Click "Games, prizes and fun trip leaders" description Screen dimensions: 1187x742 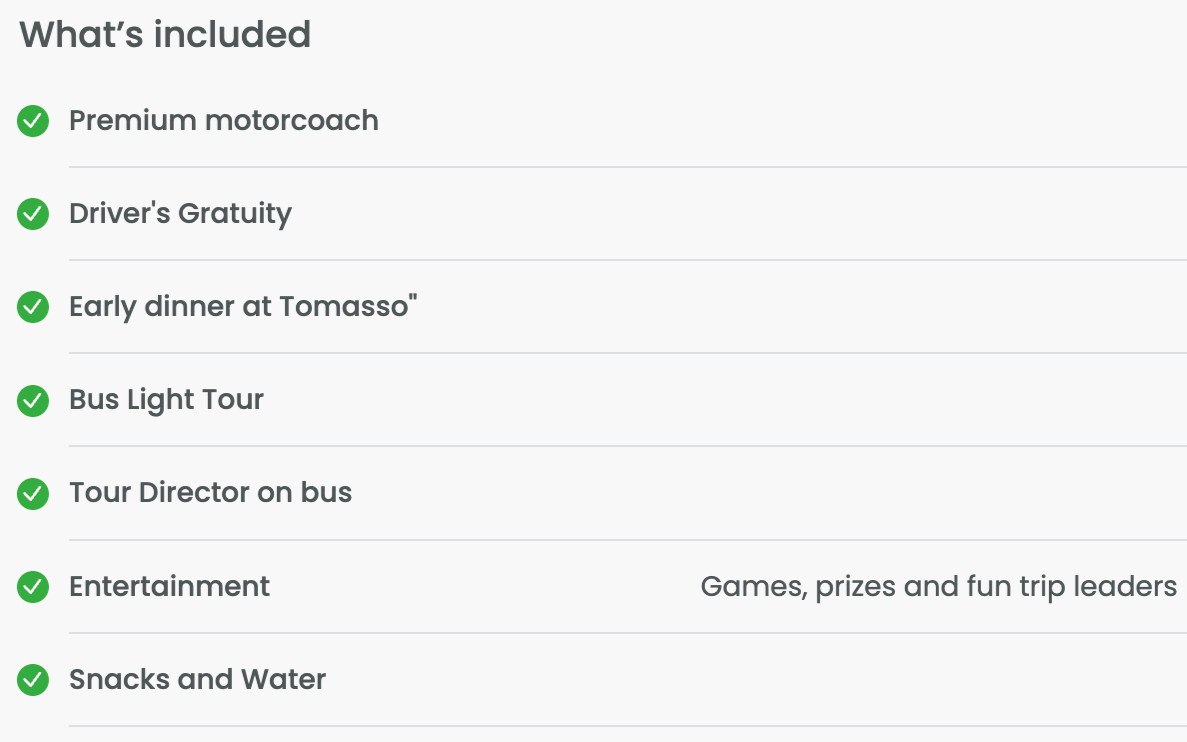pos(938,586)
